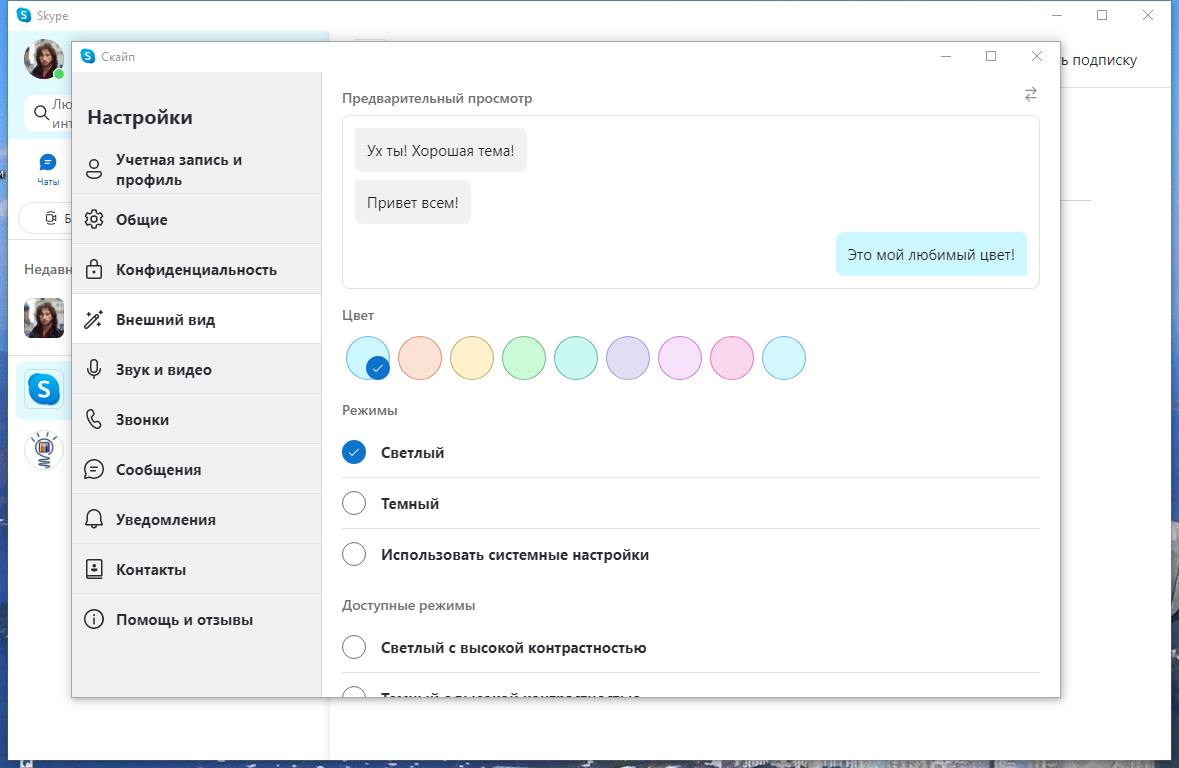
Task: Click the Calls phone icon
Action: point(94,419)
